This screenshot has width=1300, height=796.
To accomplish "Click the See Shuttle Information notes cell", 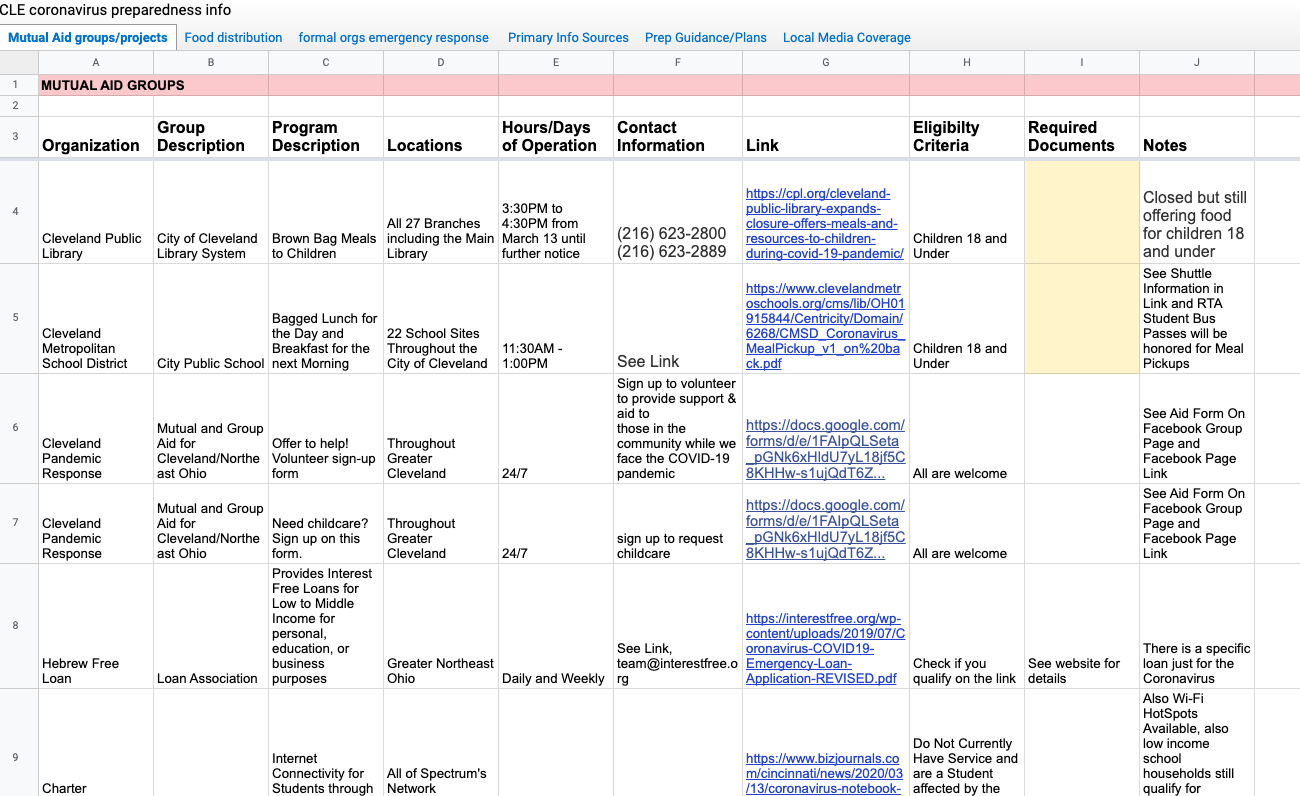I will 1197,319.
